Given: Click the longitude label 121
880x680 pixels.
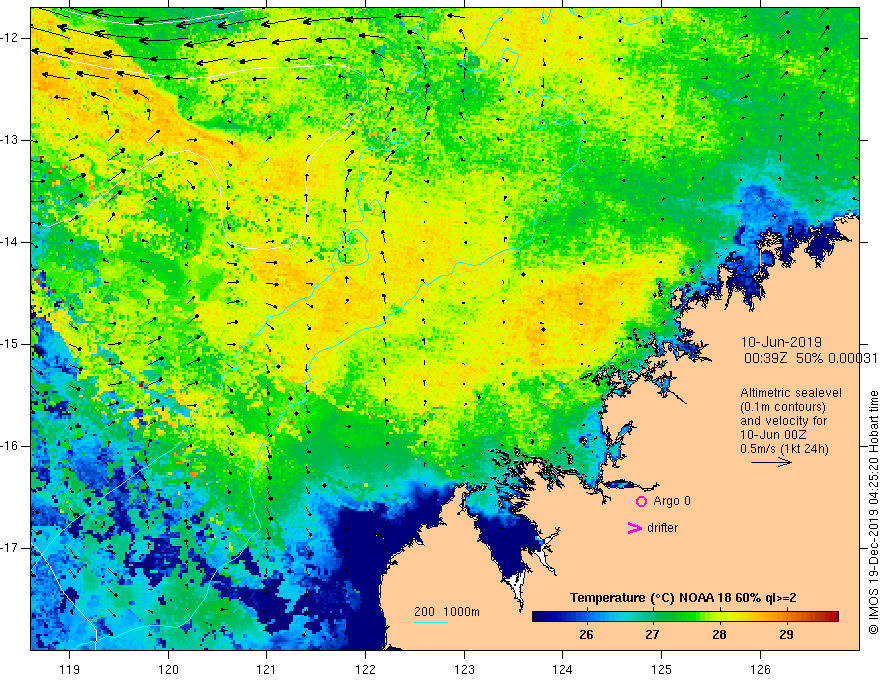Looking at the screenshot, I should pos(267,669).
